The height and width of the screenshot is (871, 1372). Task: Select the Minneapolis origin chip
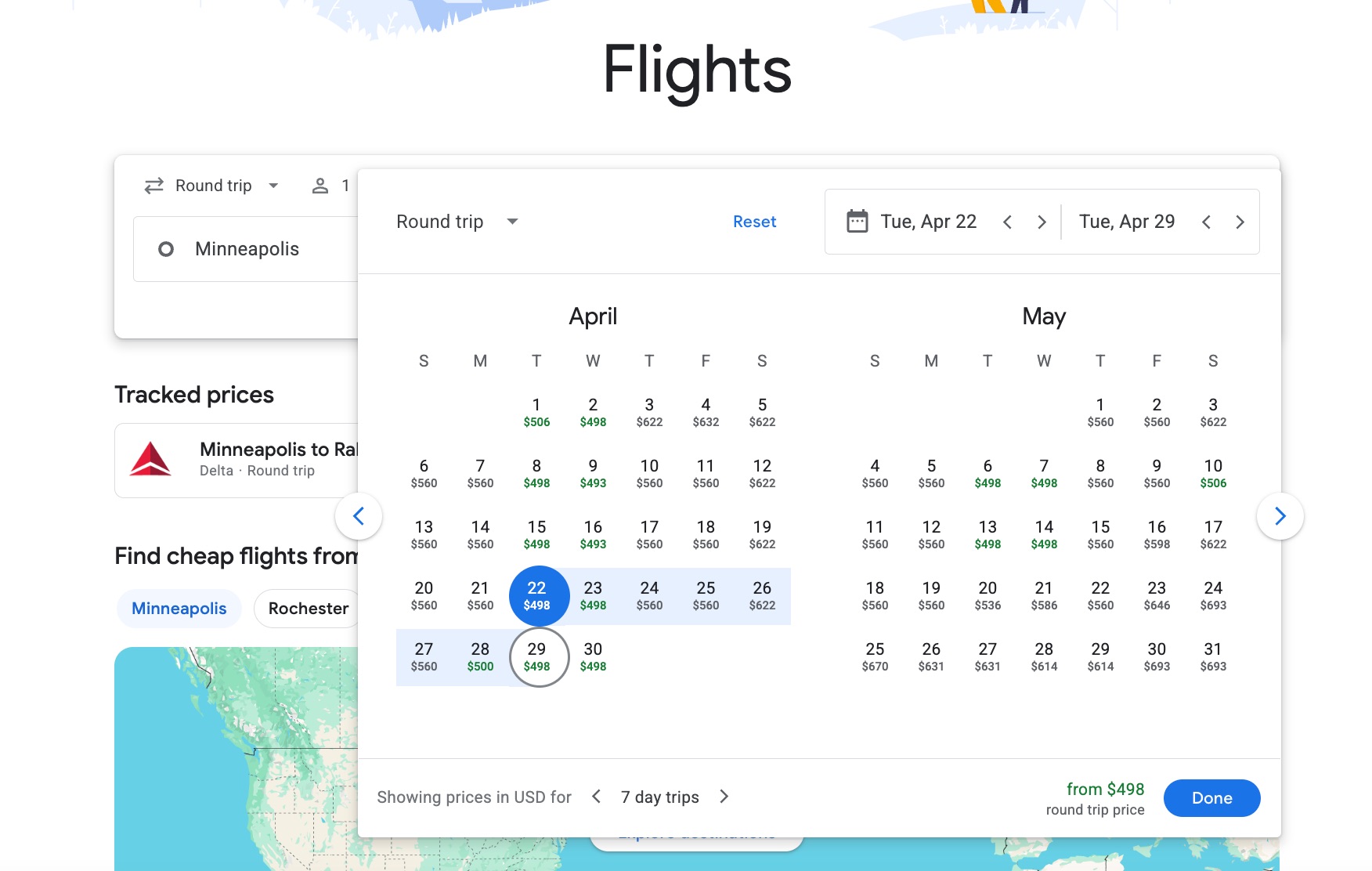coord(179,608)
